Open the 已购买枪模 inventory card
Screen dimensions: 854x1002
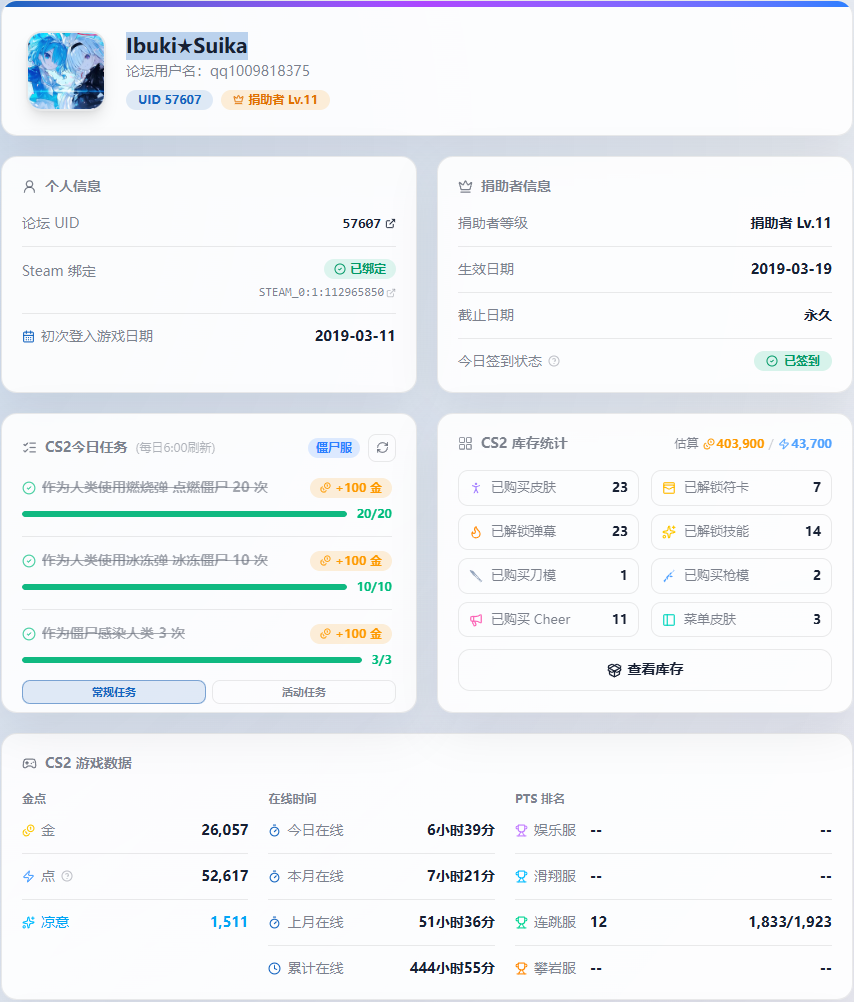point(741,576)
